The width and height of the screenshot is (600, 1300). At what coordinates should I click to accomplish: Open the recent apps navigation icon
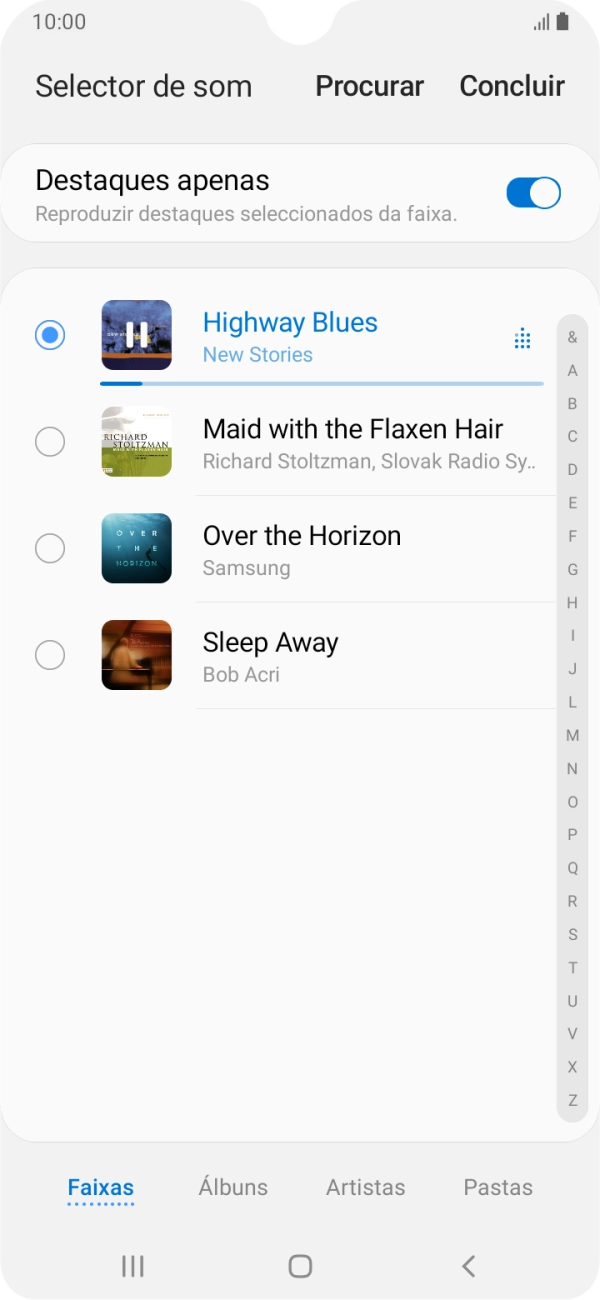click(132, 1266)
